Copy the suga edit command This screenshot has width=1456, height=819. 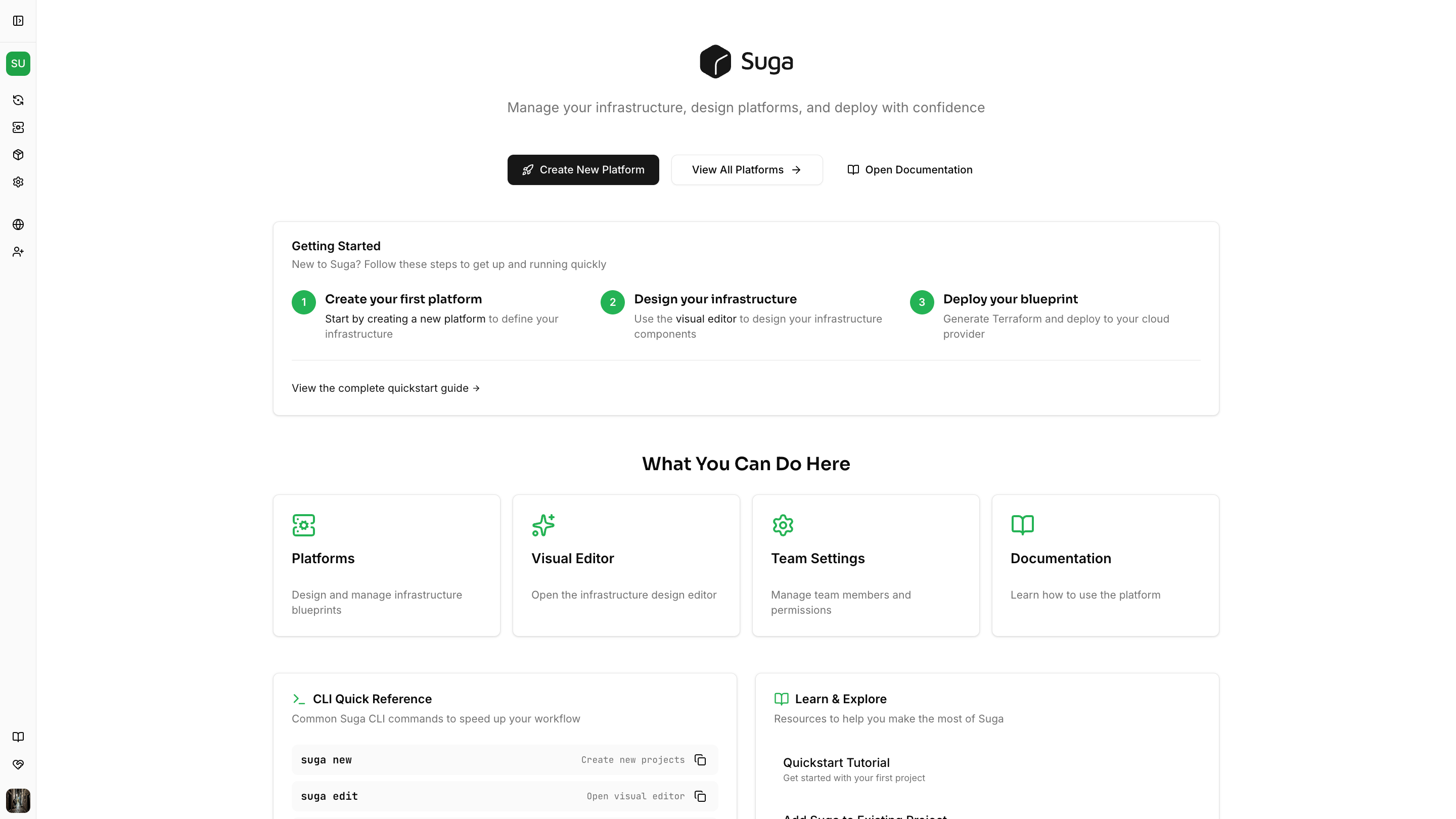click(x=700, y=796)
